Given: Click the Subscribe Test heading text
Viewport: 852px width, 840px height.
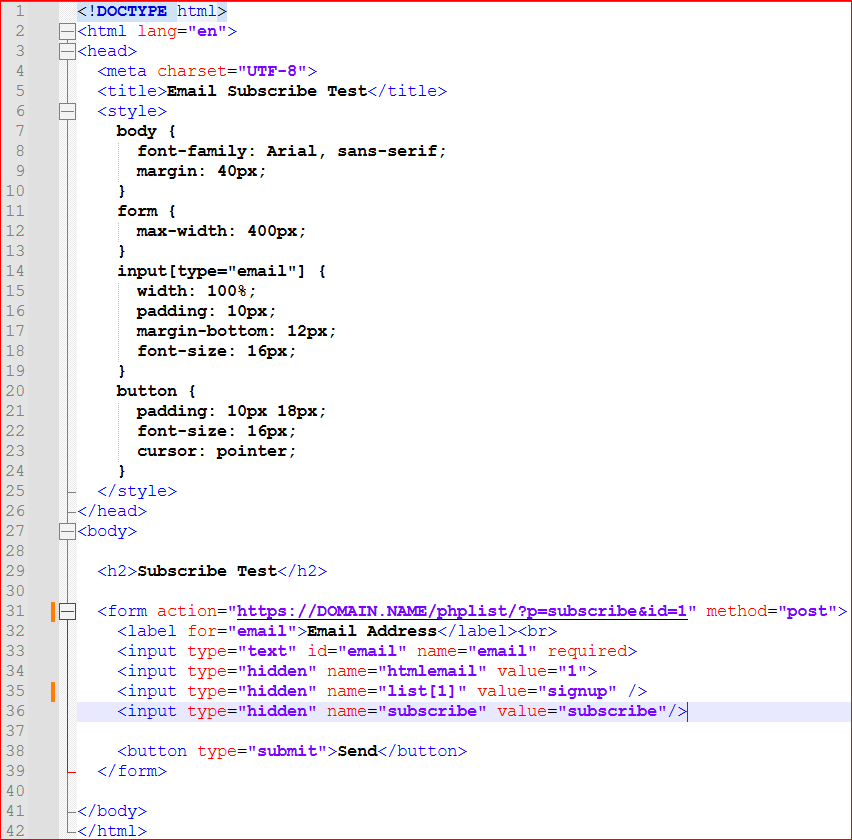Looking at the screenshot, I should click(x=206, y=571).
